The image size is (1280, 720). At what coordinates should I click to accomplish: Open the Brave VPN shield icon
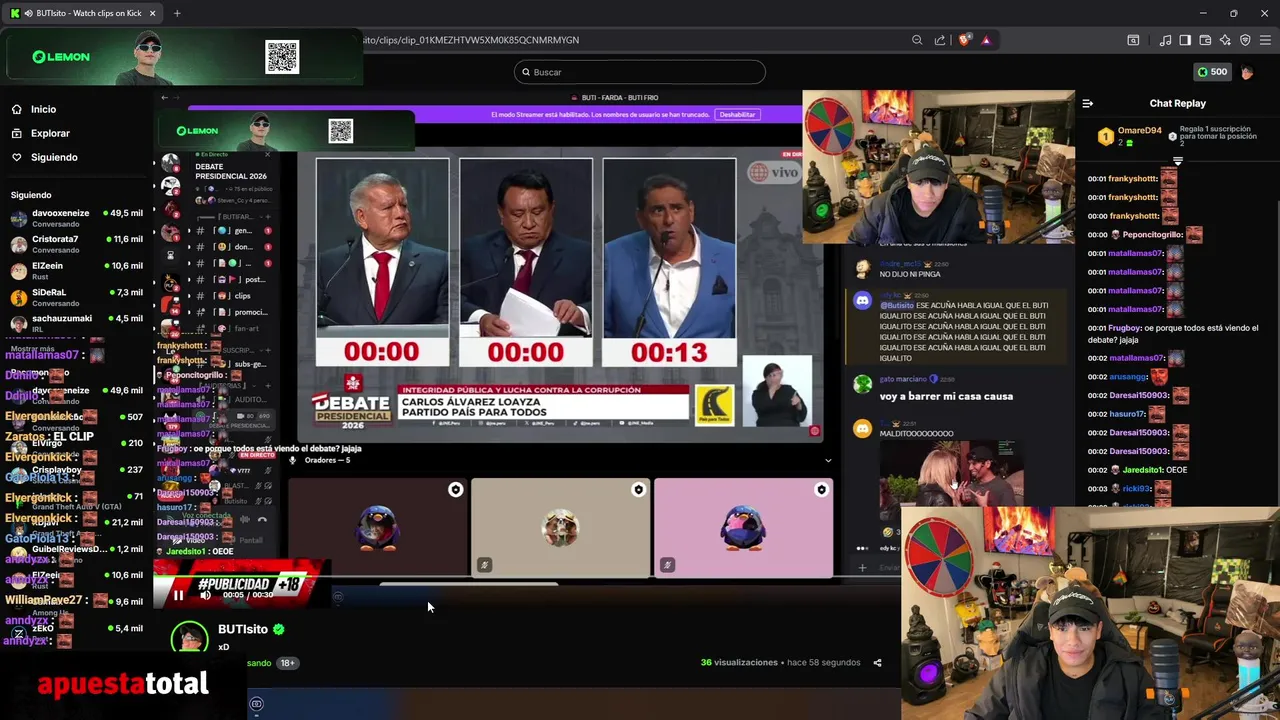[x=1245, y=40]
